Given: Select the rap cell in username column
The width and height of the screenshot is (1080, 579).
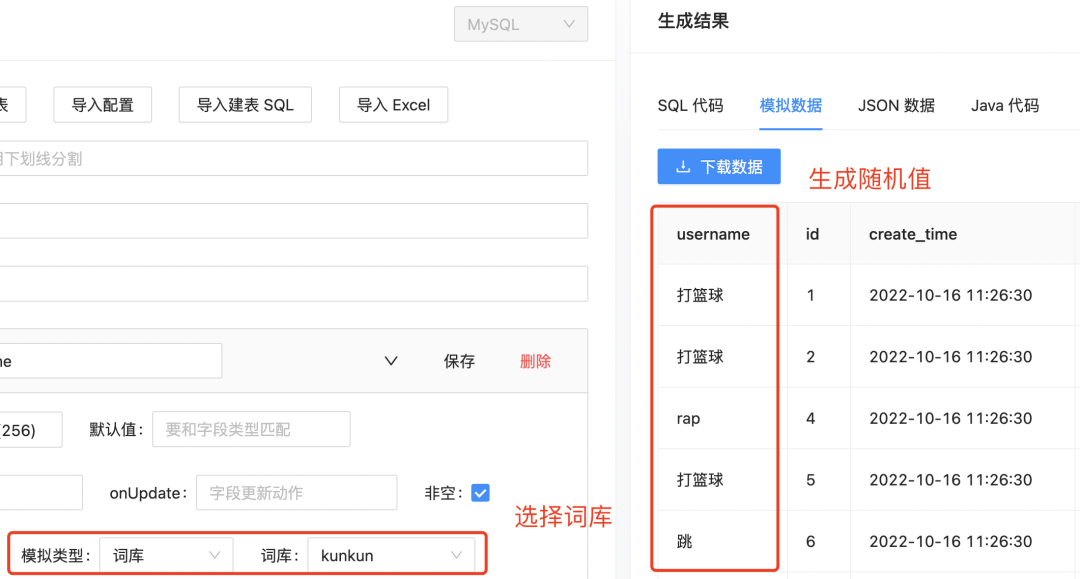Looking at the screenshot, I should [x=689, y=419].
